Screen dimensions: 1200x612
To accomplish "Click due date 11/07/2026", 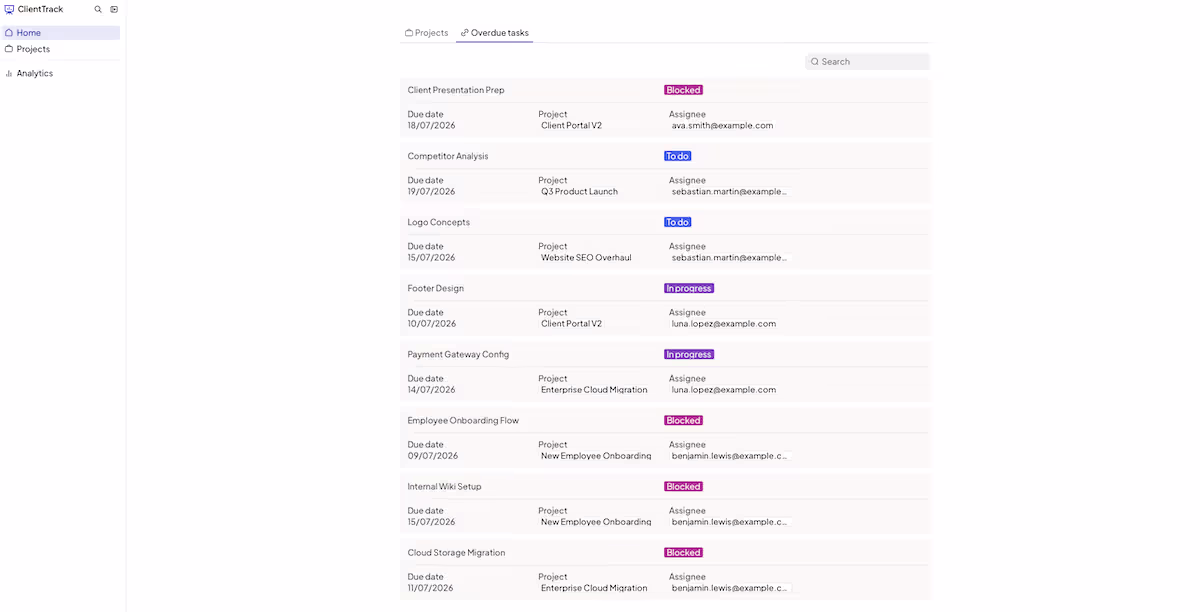I will [x=431, y=588].
